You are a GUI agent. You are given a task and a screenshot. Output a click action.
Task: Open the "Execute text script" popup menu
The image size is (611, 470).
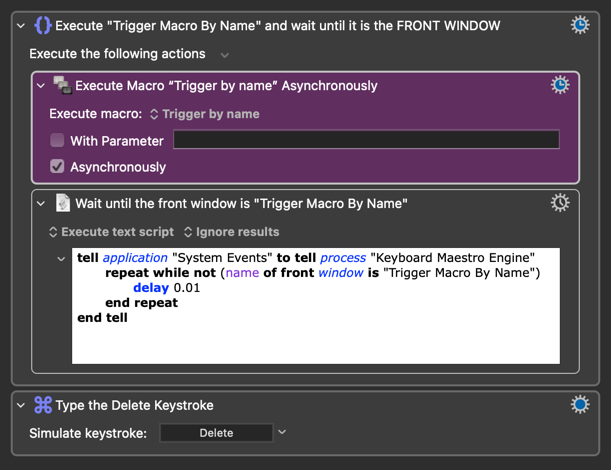[111, 232]
